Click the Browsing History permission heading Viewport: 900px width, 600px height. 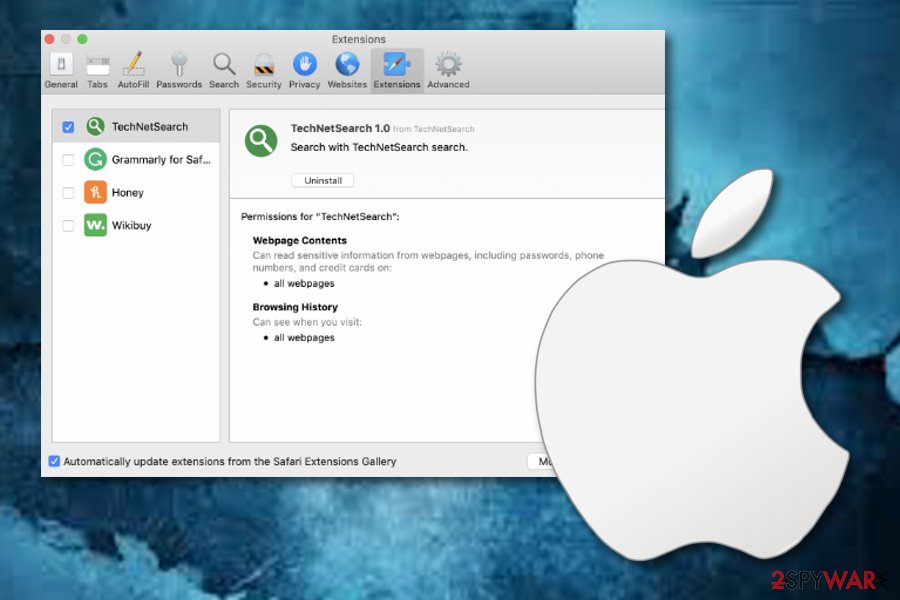295,307
